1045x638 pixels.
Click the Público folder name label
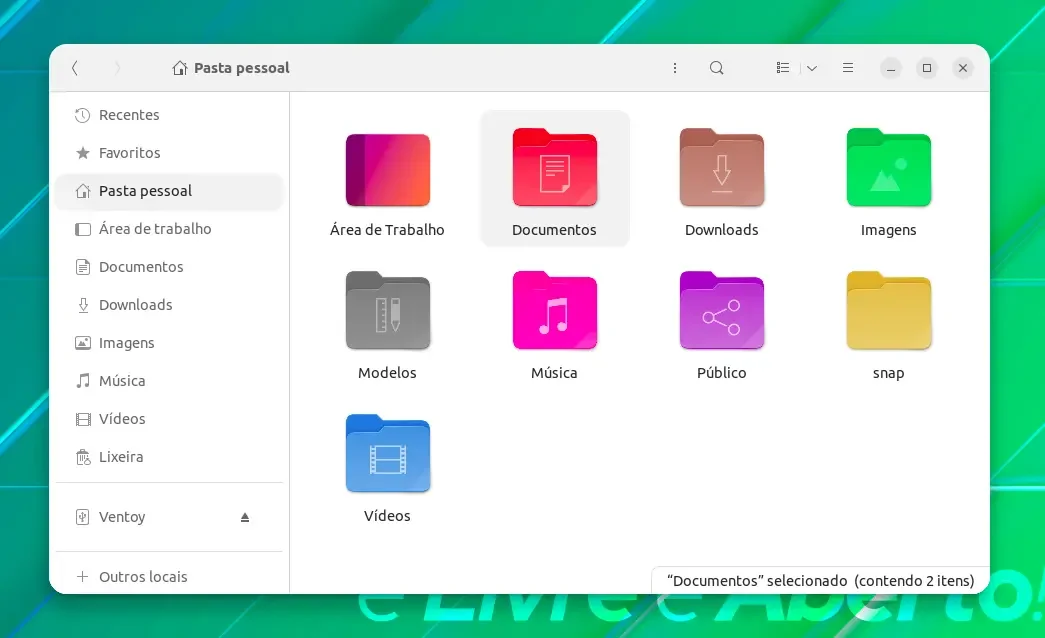tap(722, 373)
